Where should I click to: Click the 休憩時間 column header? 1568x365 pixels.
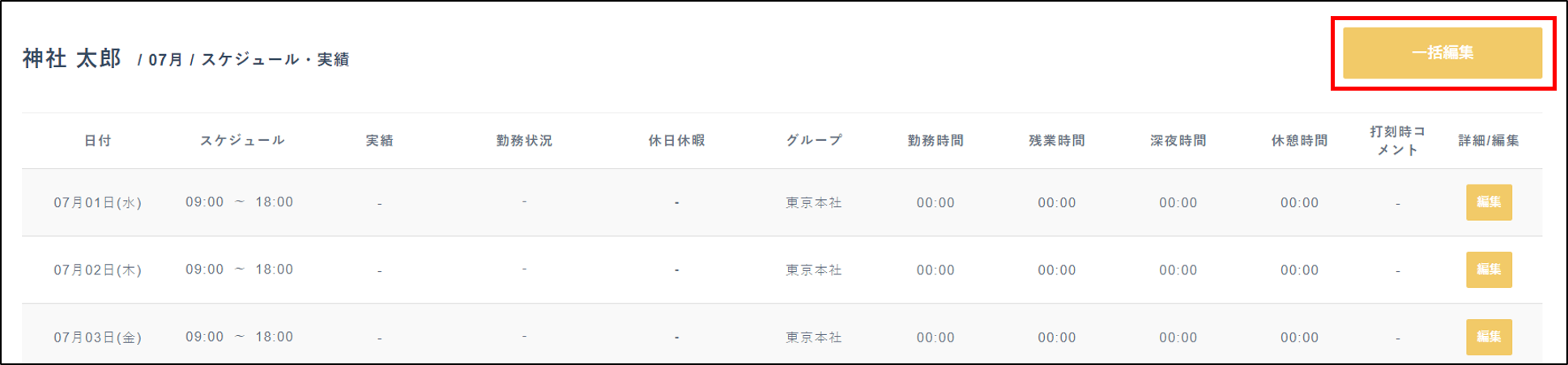[1299, 141]
